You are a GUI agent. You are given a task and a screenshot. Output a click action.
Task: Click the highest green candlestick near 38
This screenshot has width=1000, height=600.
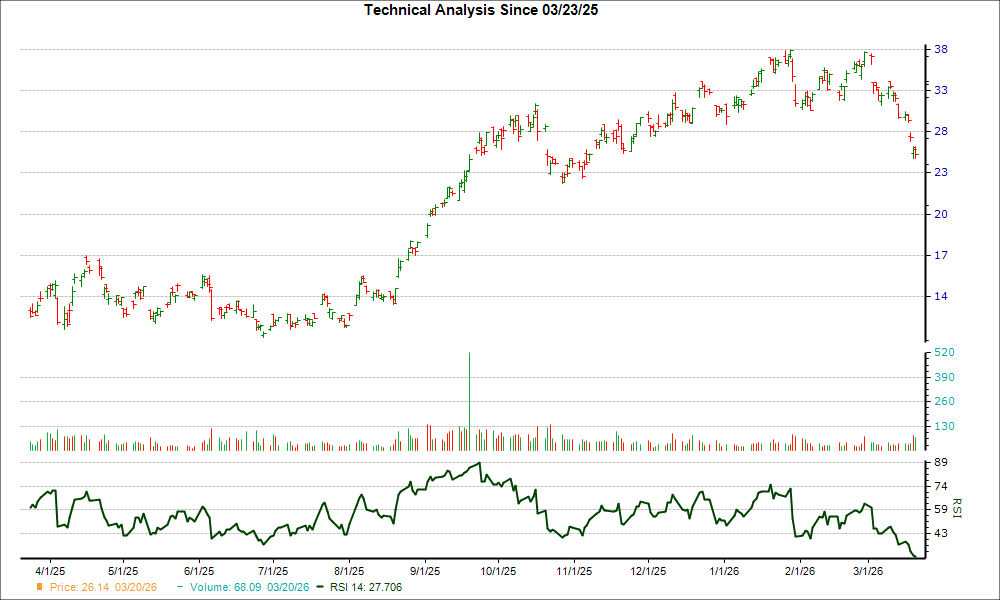(x=789, y=55)
